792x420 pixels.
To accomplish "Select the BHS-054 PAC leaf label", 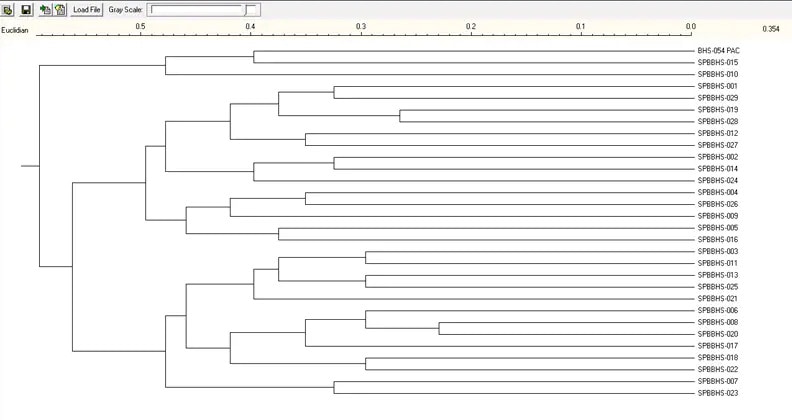I will [x=718, y=51].
